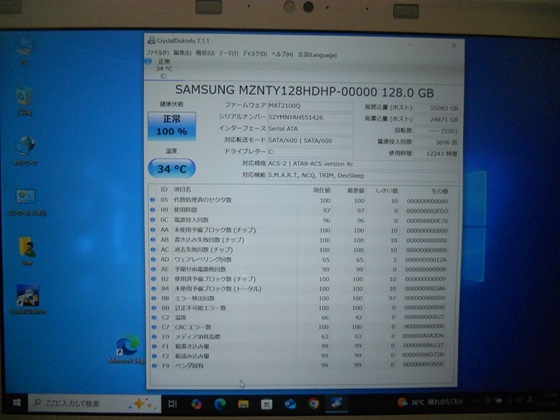The image size is (560, 420).
Task: Click the host reads value 55083 GB
Action: click(437, 108)
